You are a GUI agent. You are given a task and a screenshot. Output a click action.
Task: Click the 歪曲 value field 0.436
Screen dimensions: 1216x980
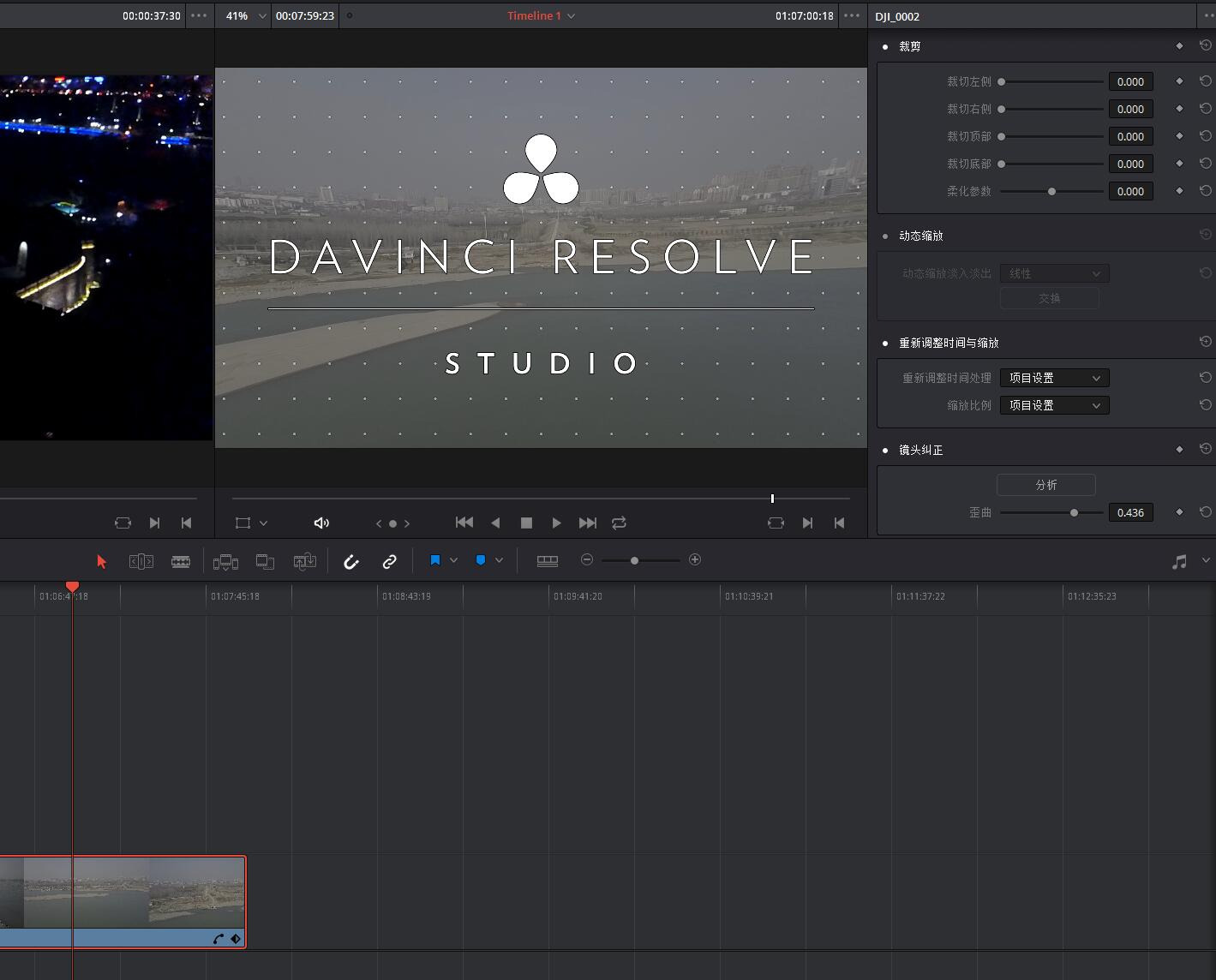point(1130,512)
